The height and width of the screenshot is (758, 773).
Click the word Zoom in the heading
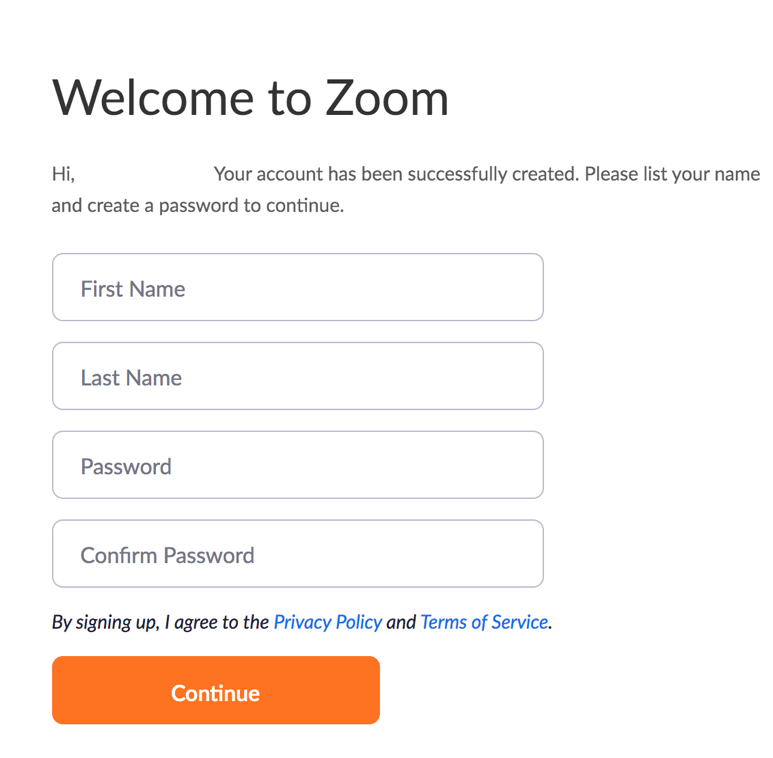(386, 98)
